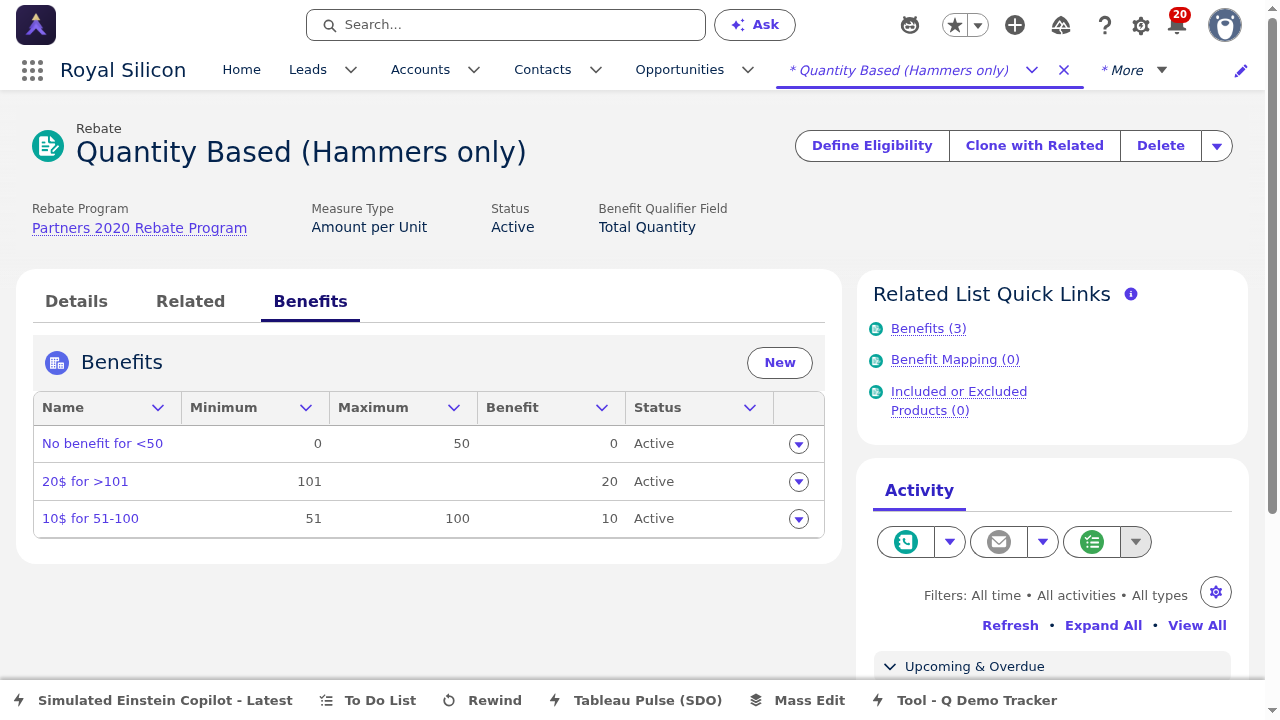This screenshot has width=1280, height=720.
Task: Open the More navigation dropdown
Action: [1134, 70]
